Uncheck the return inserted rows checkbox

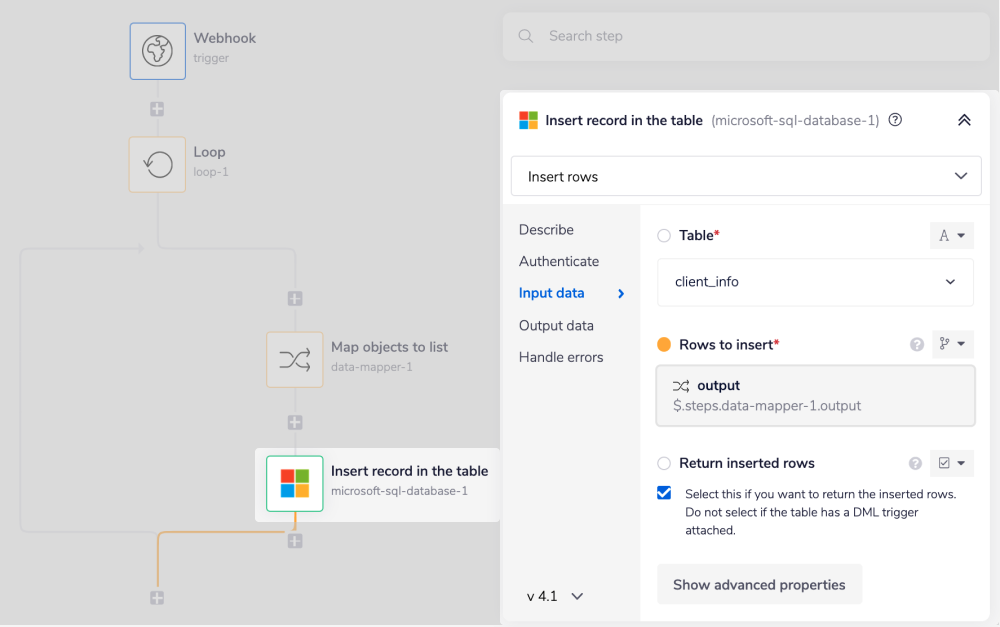[x=664, y=492]
